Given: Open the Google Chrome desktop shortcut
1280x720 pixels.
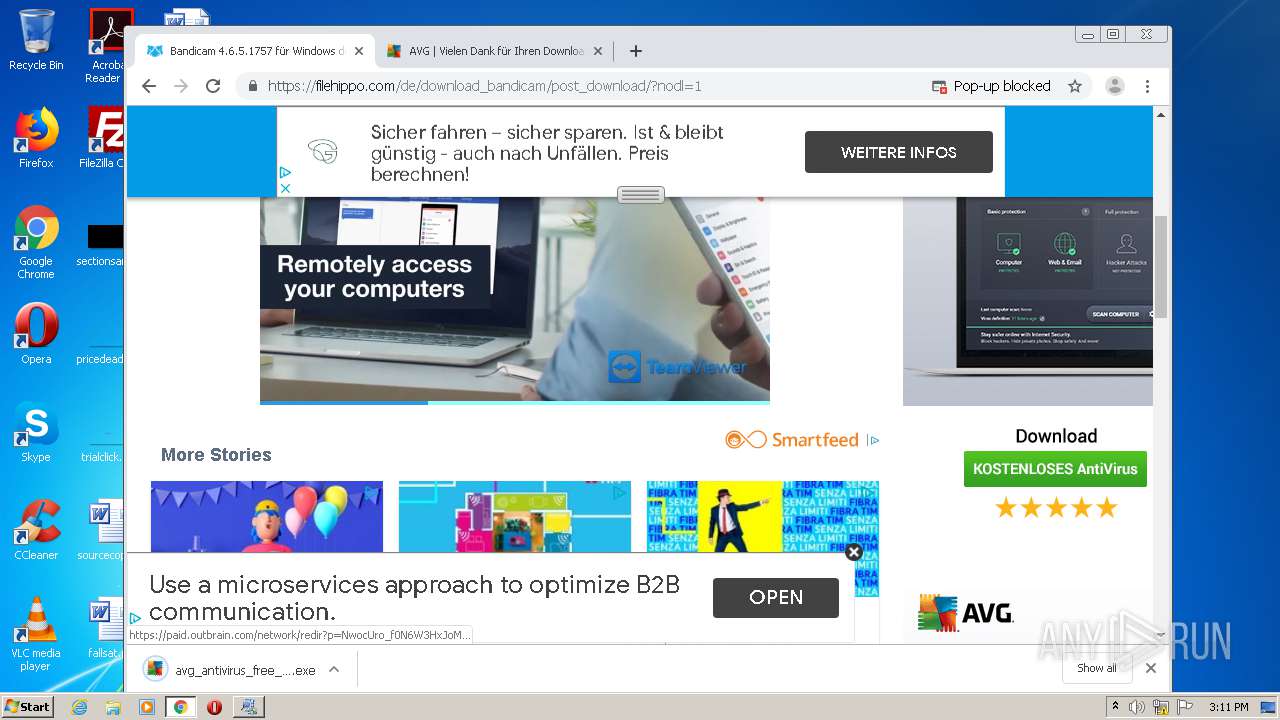Looking at the screenshot, I should [36, 243].
